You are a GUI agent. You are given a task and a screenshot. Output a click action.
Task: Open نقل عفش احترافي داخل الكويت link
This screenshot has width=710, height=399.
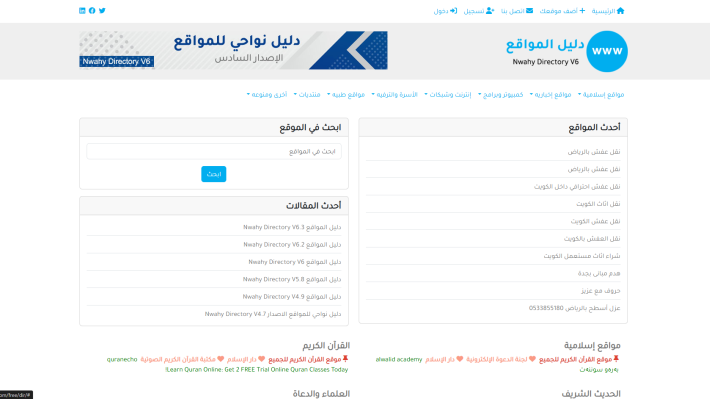point(577,186)
